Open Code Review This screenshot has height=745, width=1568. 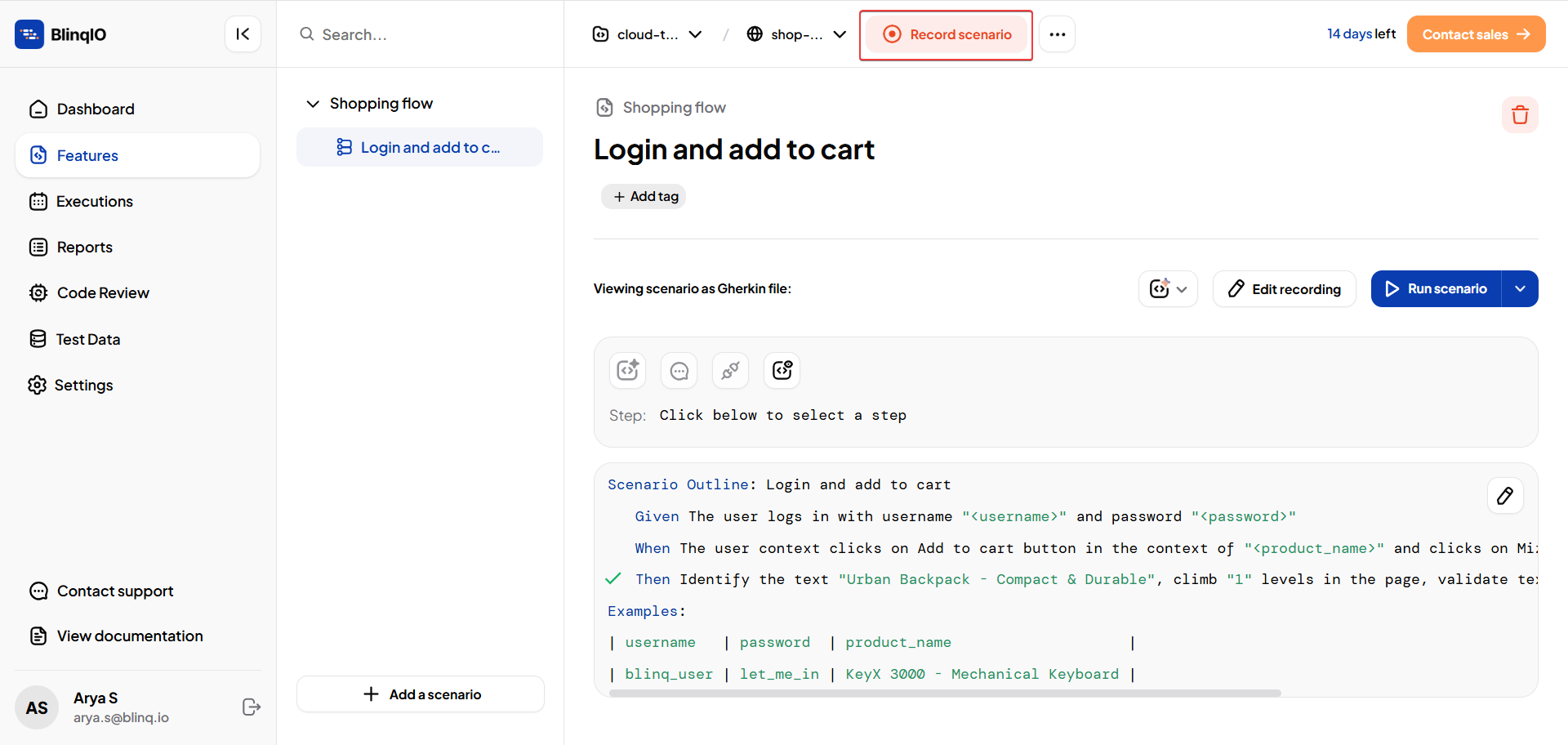(x=137, y=293)
